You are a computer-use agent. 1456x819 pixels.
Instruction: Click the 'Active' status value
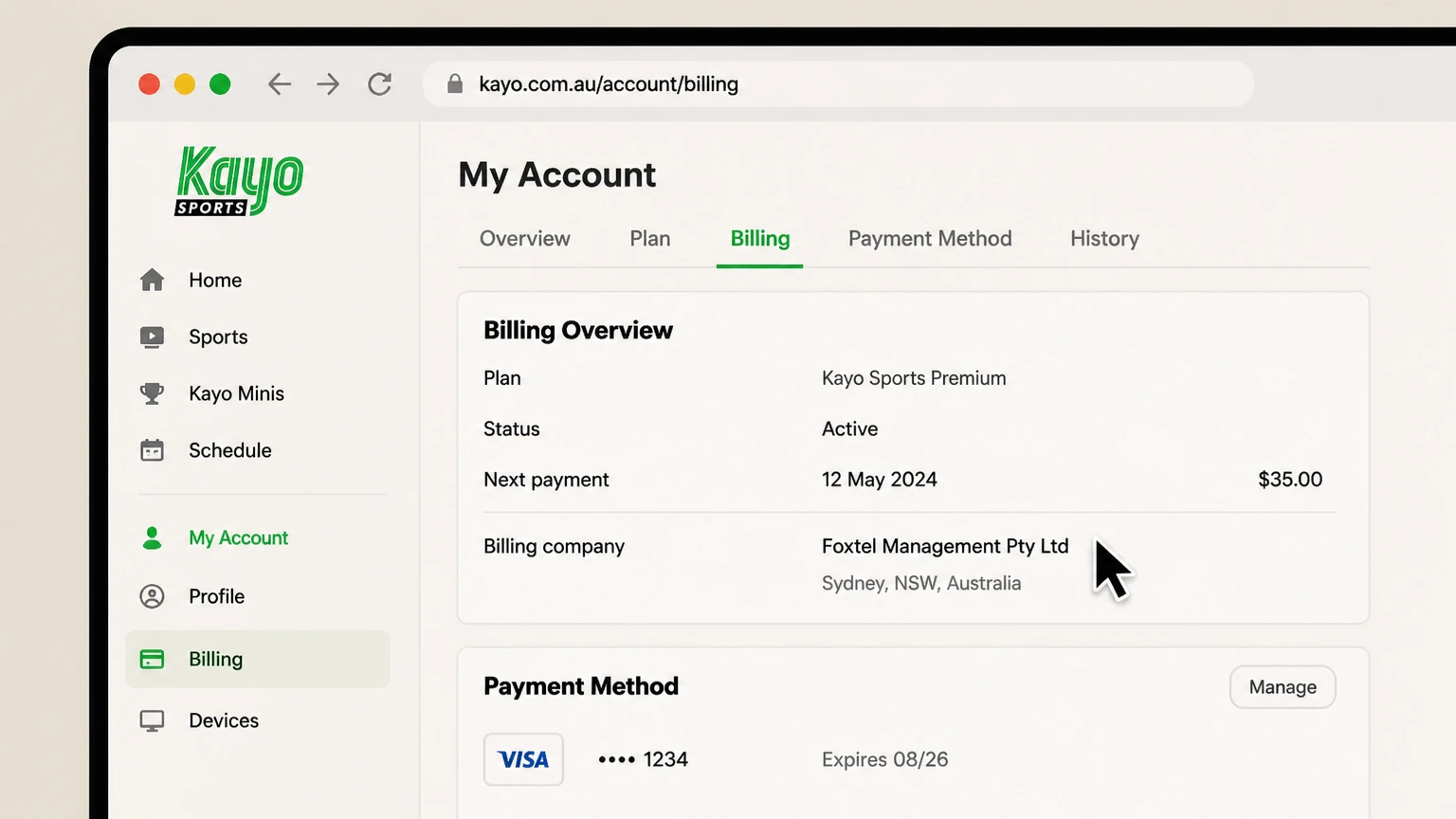(x=850, y=429)
